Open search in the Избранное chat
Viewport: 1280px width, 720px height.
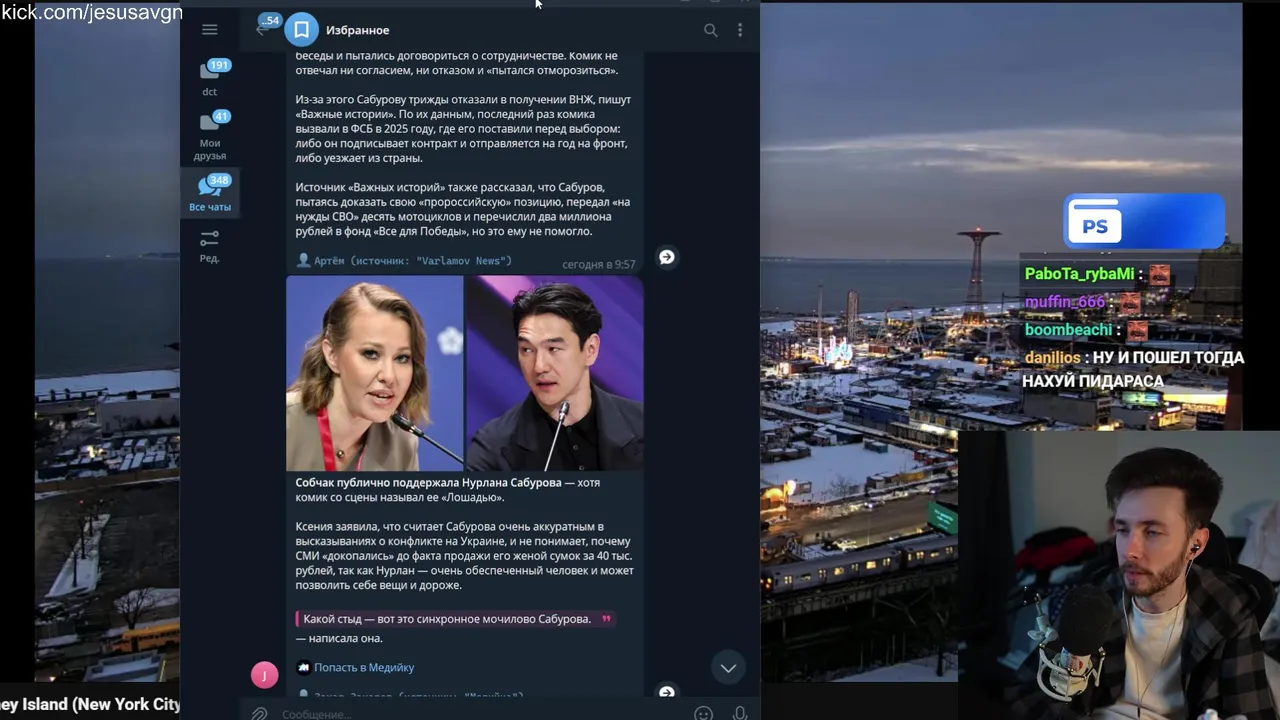pyautogui.click(x=710, y=30)
